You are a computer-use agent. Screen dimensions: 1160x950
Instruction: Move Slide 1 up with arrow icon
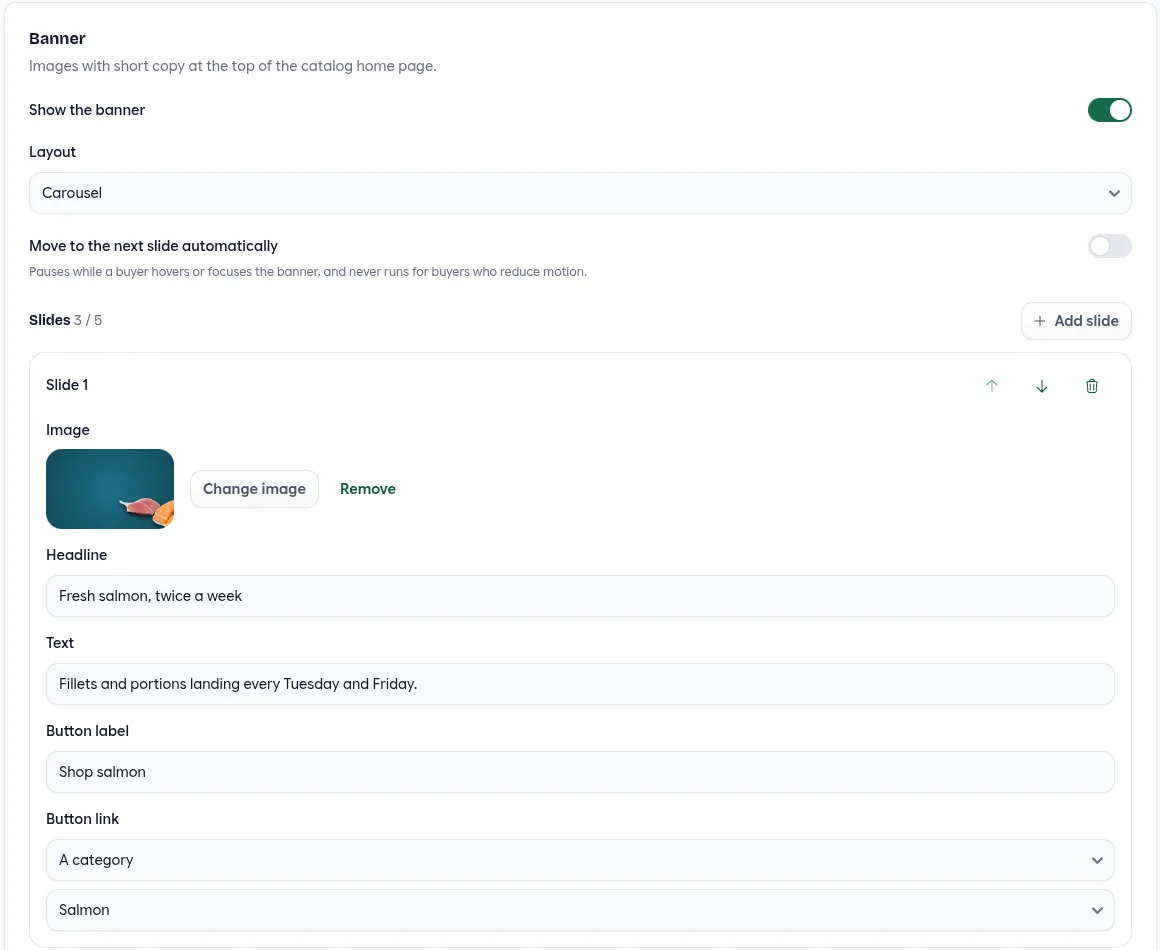point(991,385)
